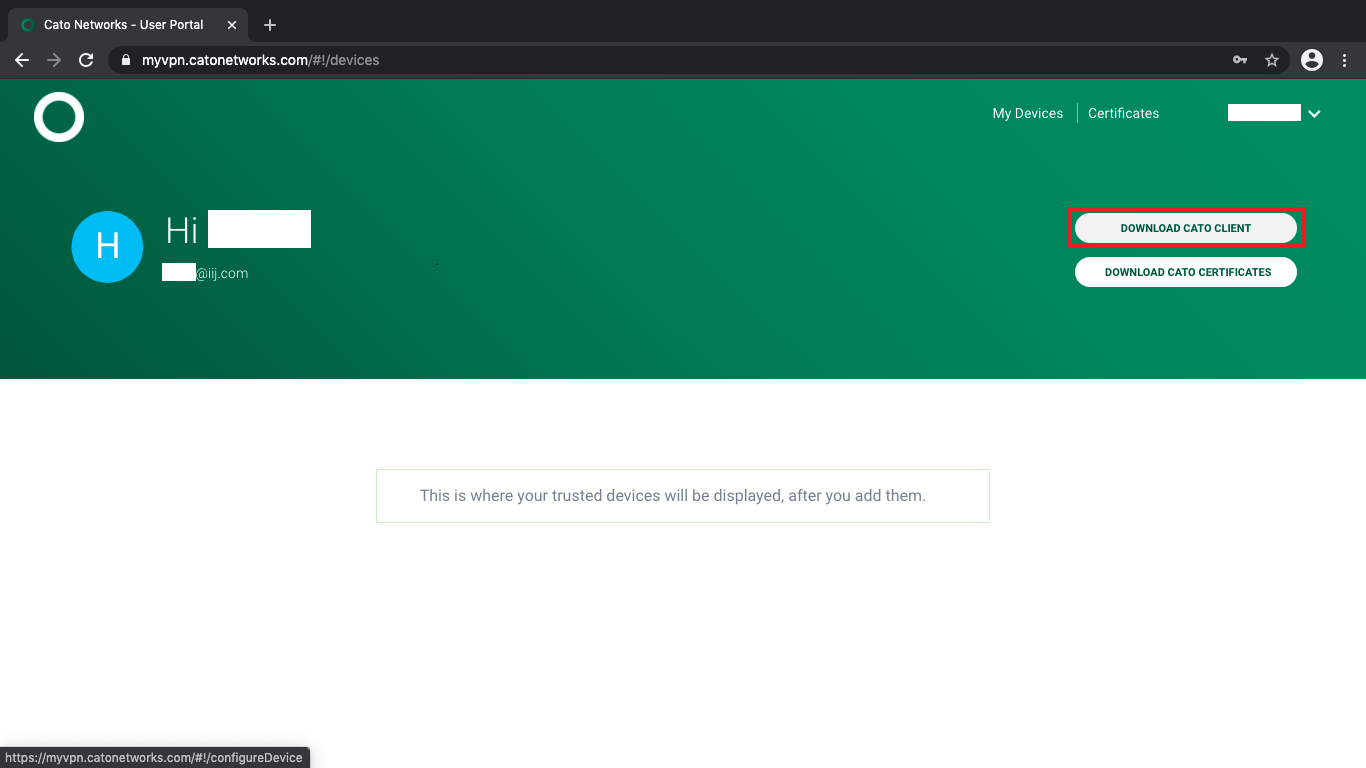Screen dimensions: 1366x768
Task: Open the Chrome profile account icon
Action: coord(1311,60)
